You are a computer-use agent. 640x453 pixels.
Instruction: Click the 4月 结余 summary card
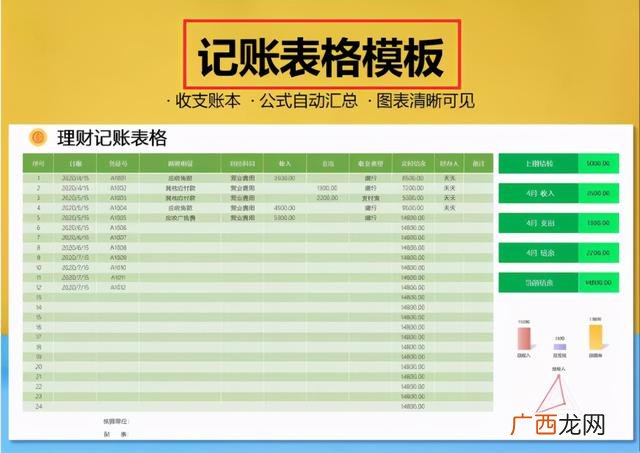[x=559, y=253]
